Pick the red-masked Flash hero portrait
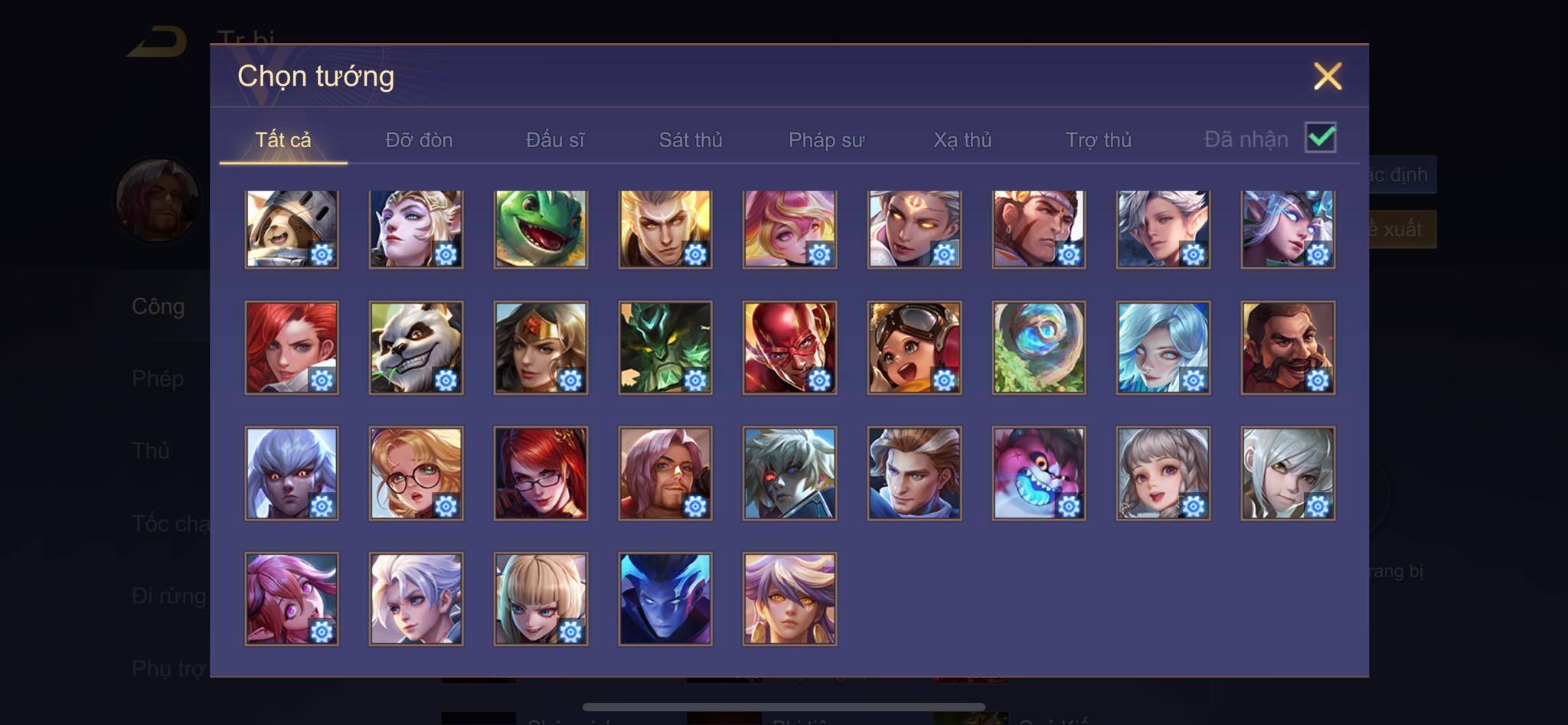The height and width of the screenshot is (725, 1568). pos(789,348)
